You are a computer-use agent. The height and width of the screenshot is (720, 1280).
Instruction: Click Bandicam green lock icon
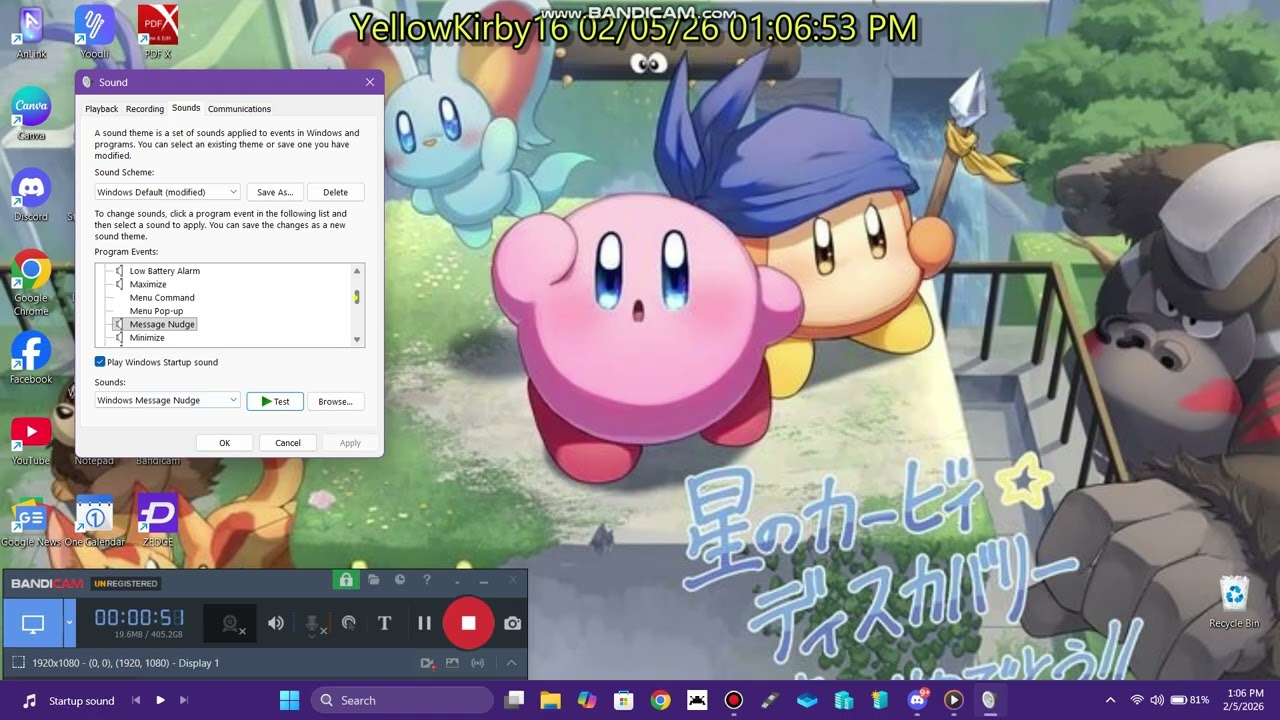pyautogui.click(x=345, y=580)
